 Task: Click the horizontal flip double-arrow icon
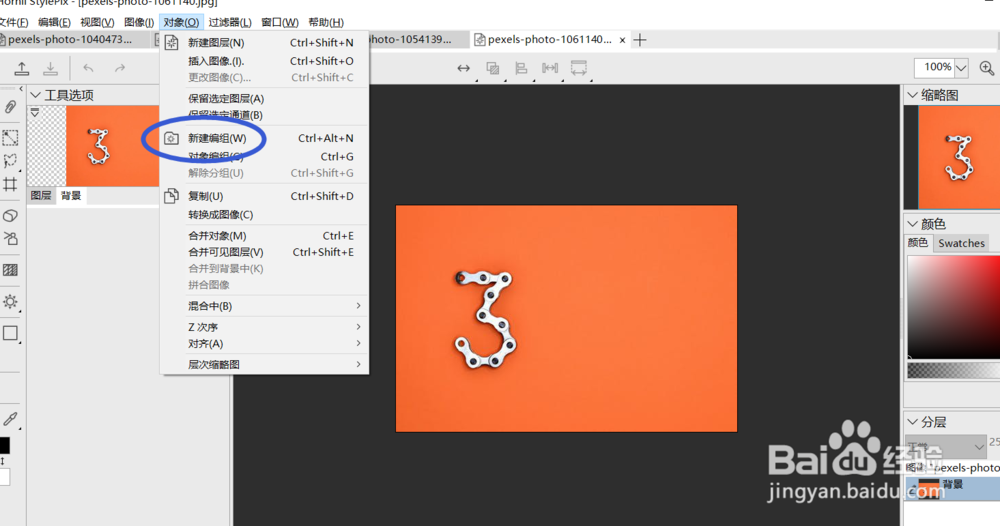[x=464, y=68]
